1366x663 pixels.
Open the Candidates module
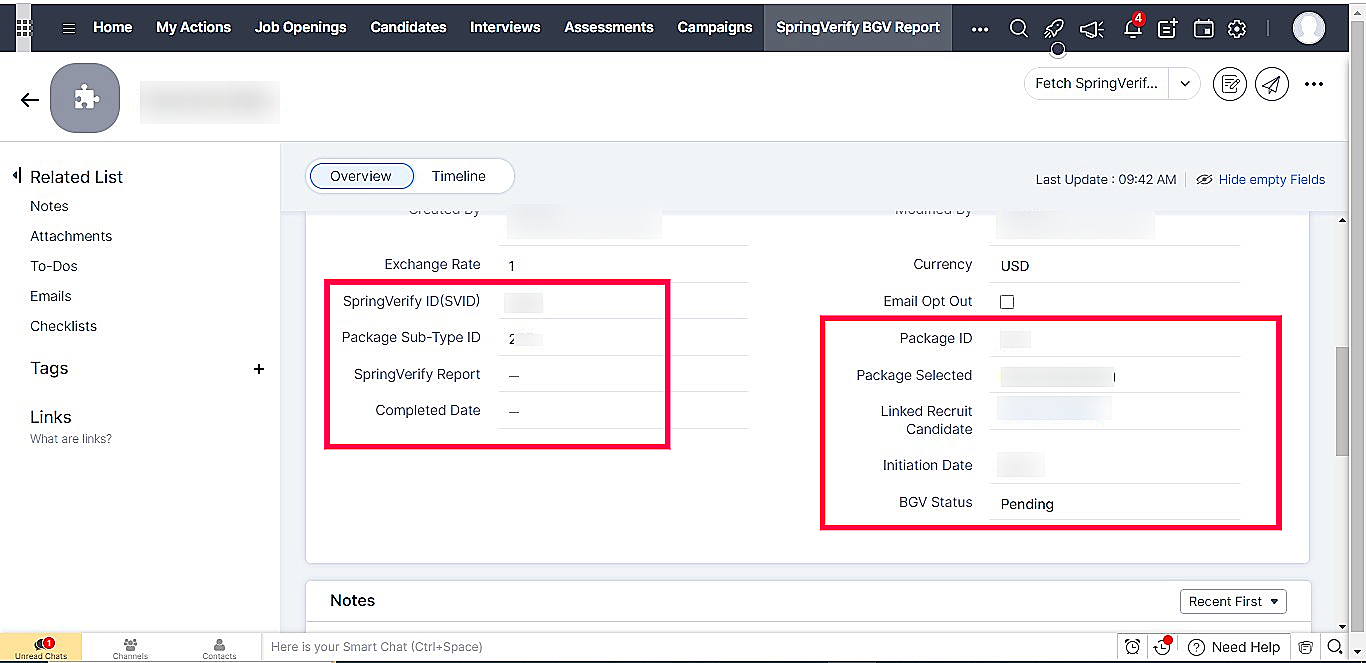[409, 27]
